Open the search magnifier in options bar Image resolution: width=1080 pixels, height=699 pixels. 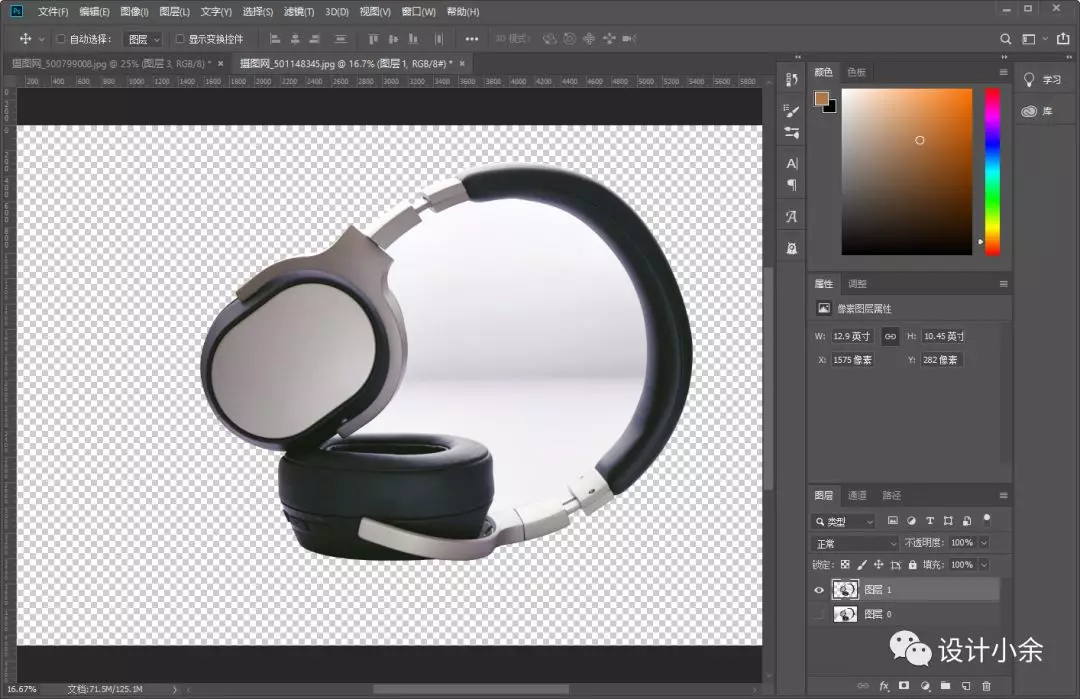[1006, 39]
